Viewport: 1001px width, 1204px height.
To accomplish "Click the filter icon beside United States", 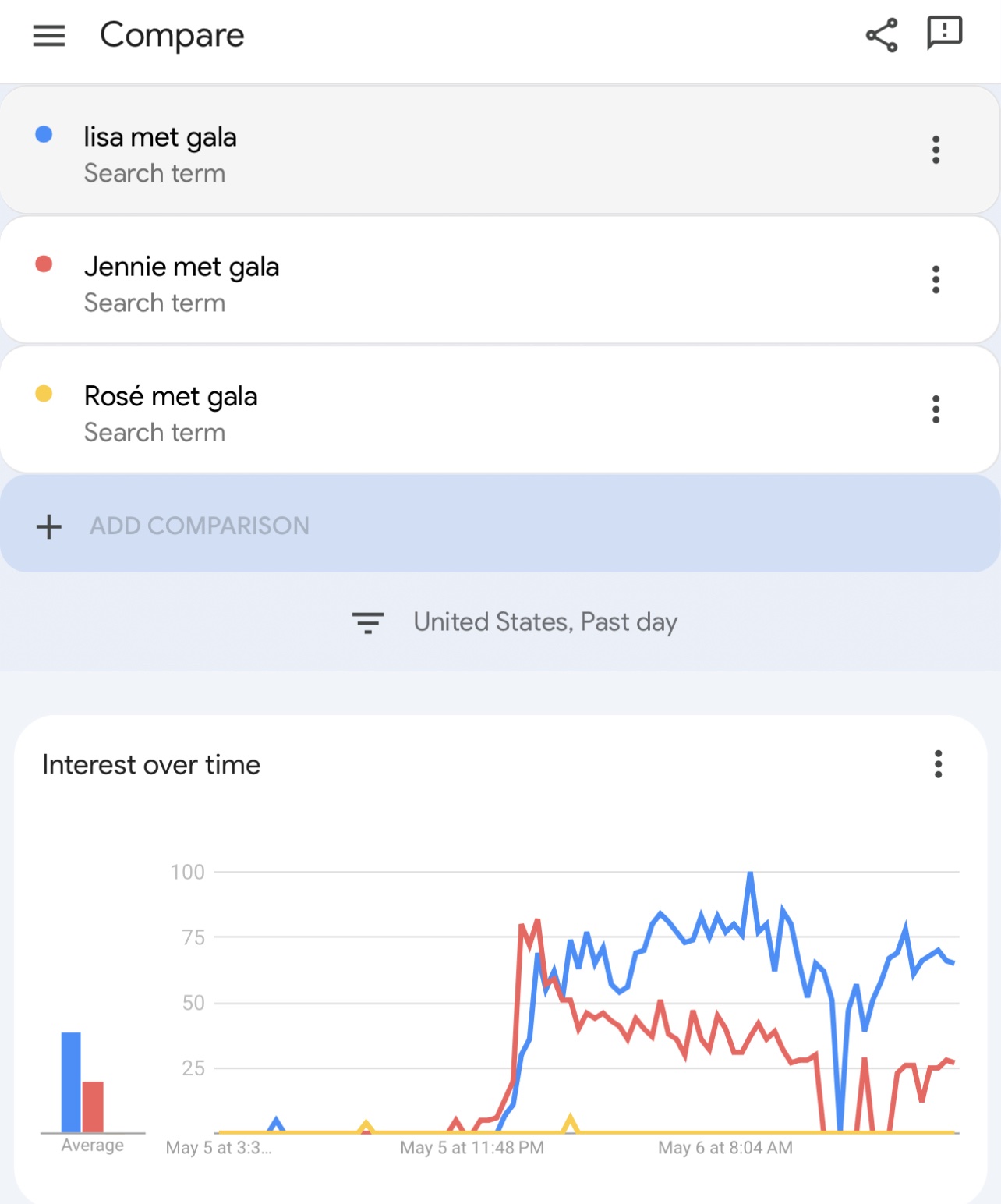I will pyautogui.click(x=368, y=622).
